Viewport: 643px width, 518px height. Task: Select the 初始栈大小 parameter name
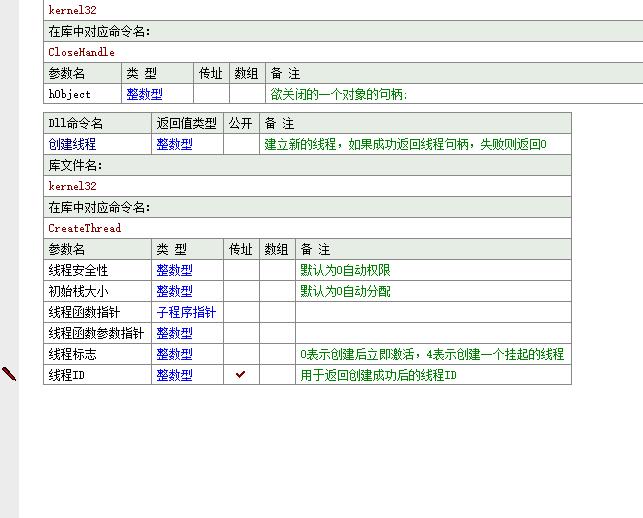78,291
